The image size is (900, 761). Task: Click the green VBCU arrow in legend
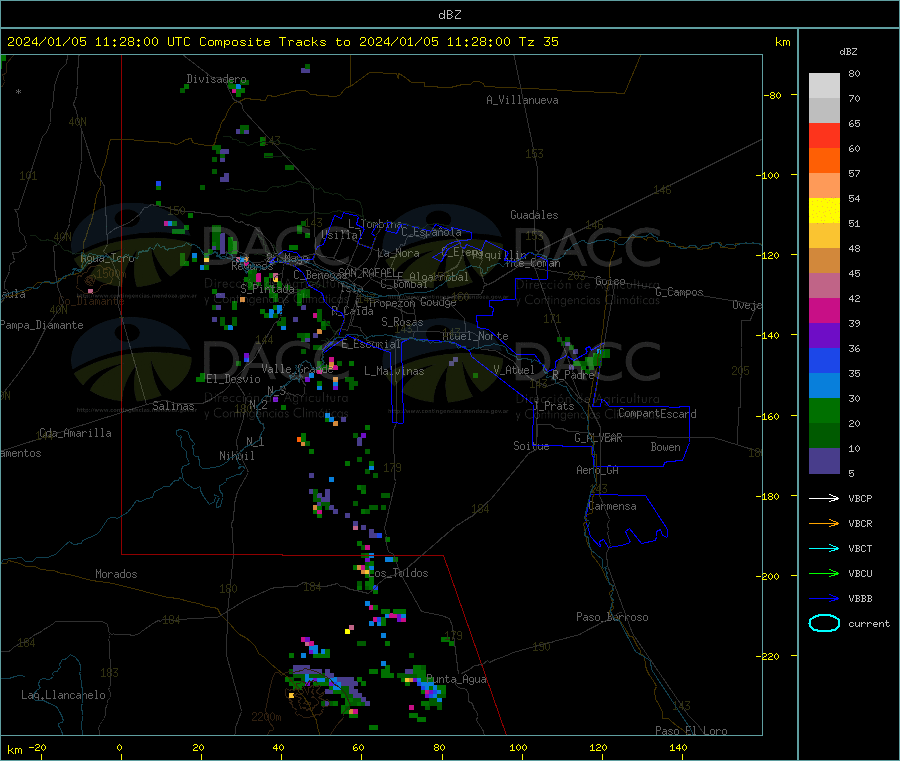coord(824,573)
